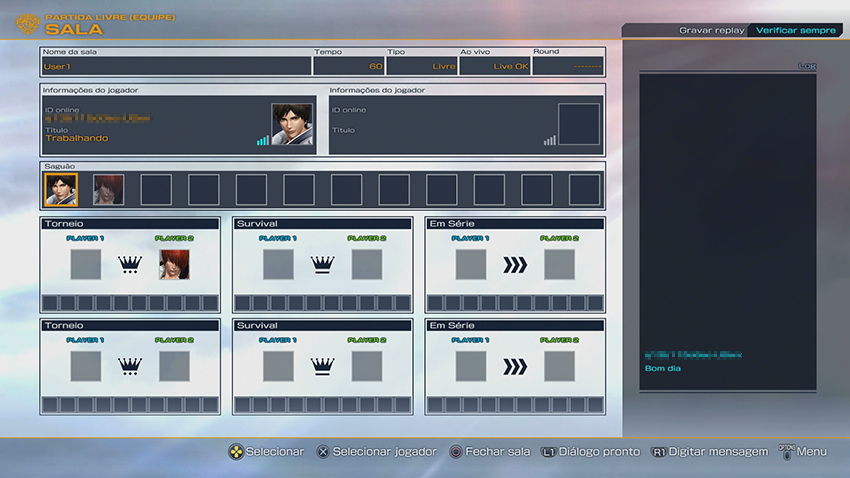This screenshot has height=478, width=850.
Task: Click the cyan connection signal bars icon
Action: coord(262,140)
